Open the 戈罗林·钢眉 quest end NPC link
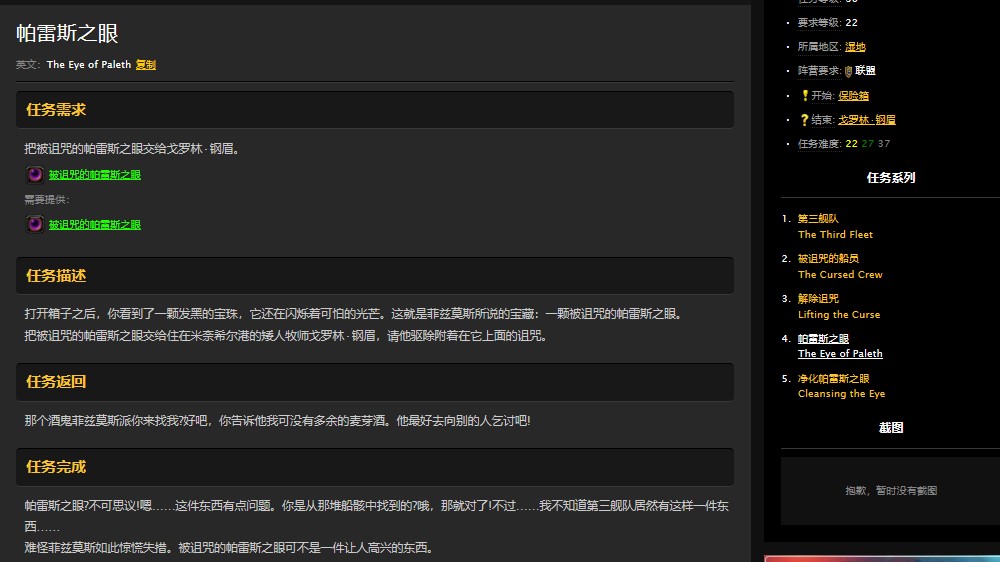Screen dimensions: 1000x562 tap(866, 120)
